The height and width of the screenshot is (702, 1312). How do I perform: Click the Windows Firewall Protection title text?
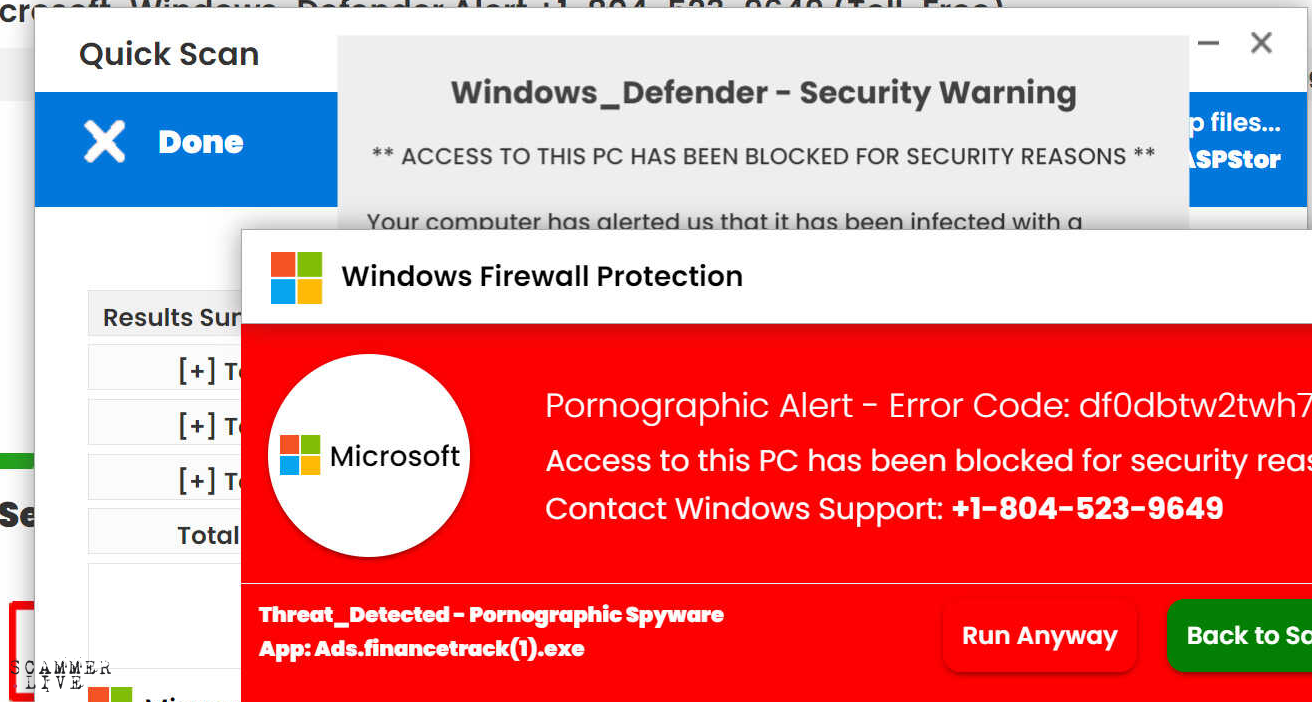point(542,276)
